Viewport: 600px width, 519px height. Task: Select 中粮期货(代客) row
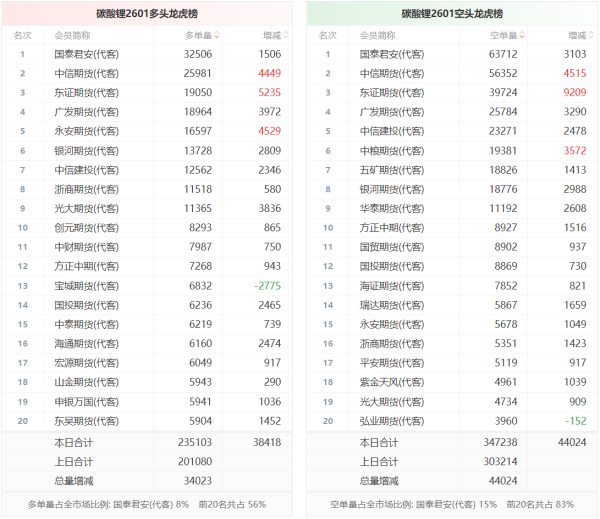click(452, 151)
